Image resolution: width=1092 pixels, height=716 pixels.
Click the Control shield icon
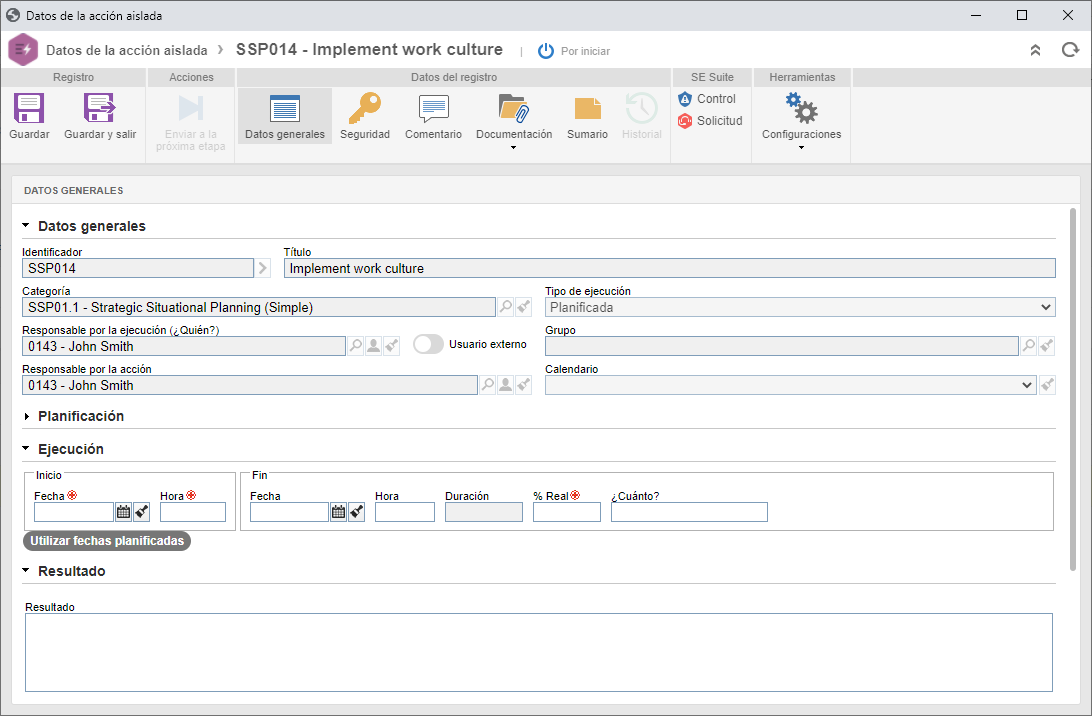click(685, 99)
